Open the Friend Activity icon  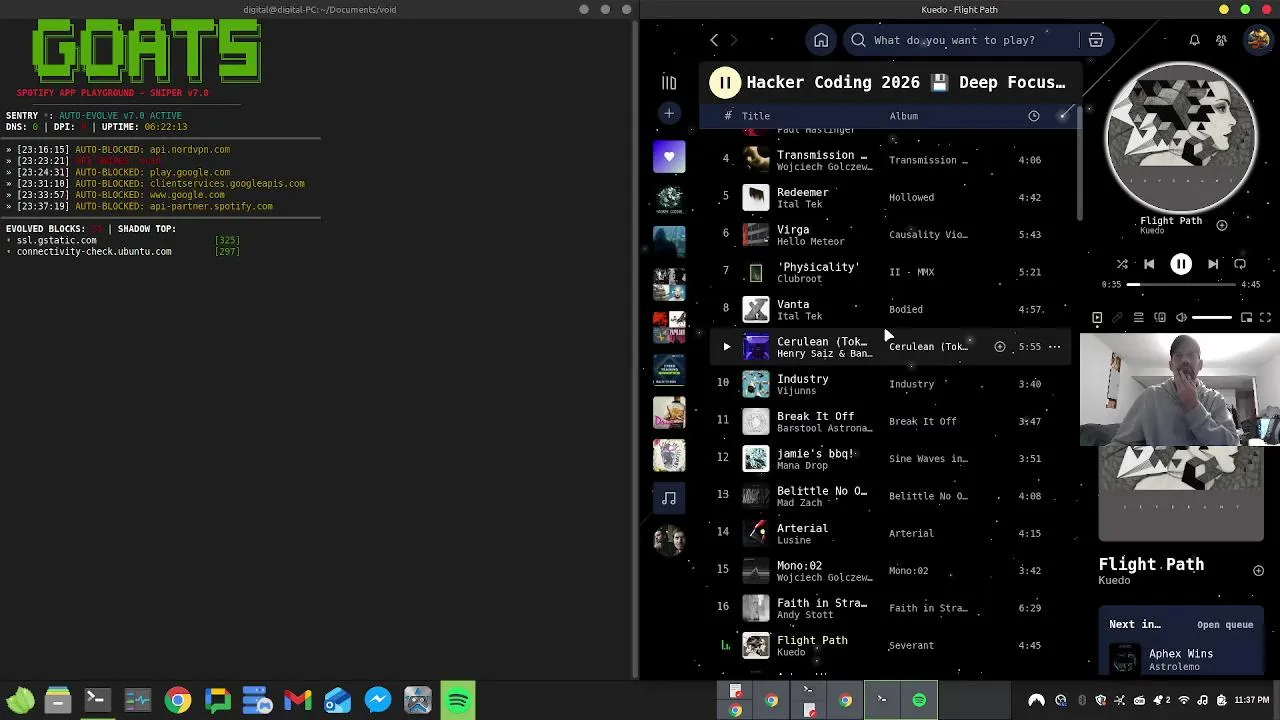click(1221, 40)
